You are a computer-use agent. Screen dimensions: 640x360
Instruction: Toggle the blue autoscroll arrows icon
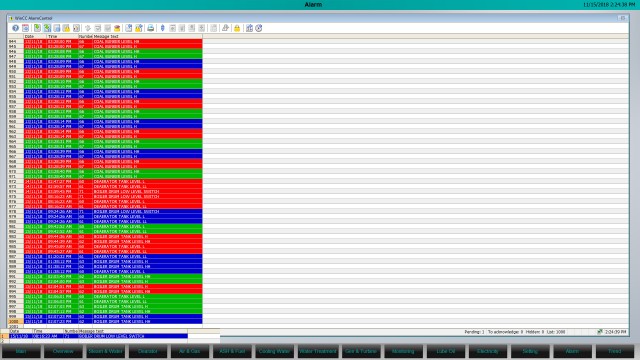[162, 28]
